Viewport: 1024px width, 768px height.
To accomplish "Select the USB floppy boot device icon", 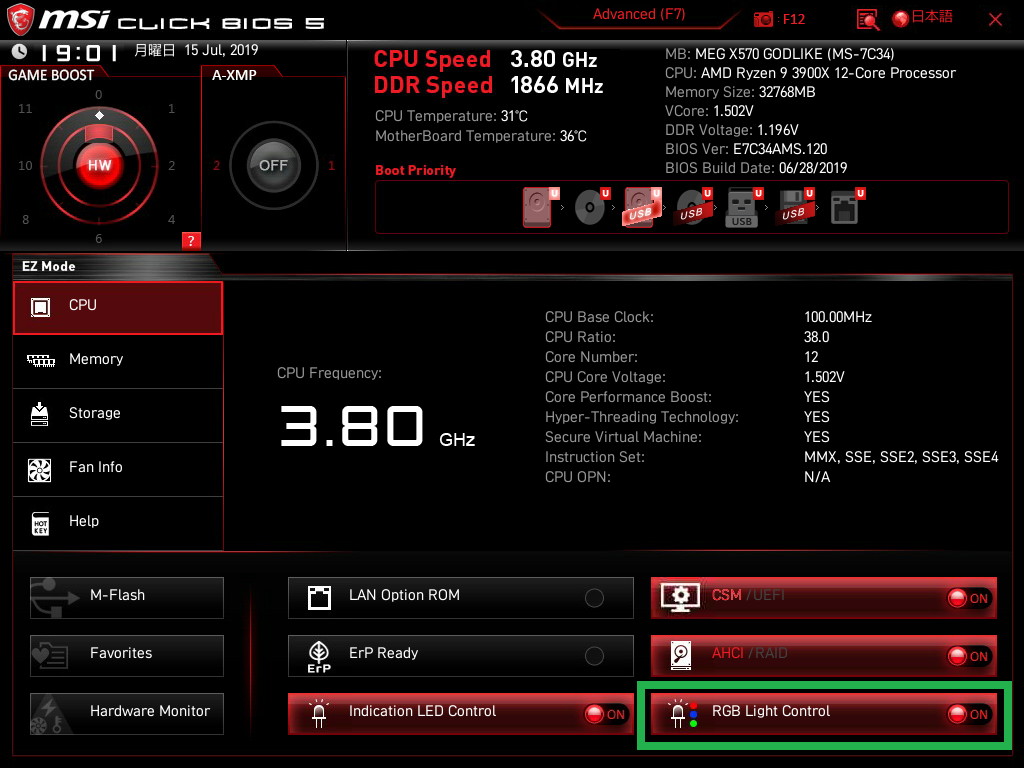I will point(795,207).
